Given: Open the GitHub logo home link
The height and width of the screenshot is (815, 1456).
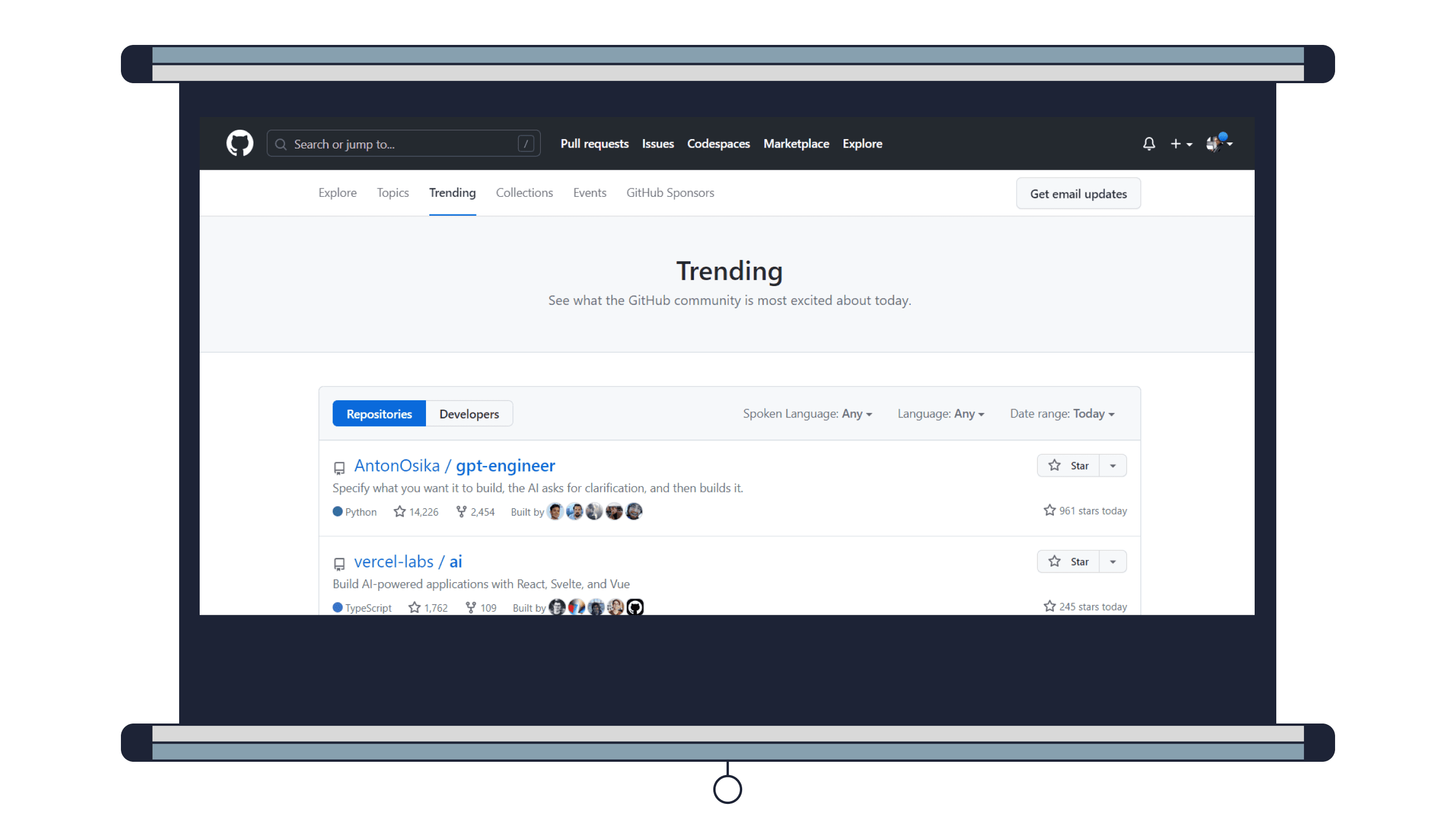Looking at the screenshot, I should point(240,144).
